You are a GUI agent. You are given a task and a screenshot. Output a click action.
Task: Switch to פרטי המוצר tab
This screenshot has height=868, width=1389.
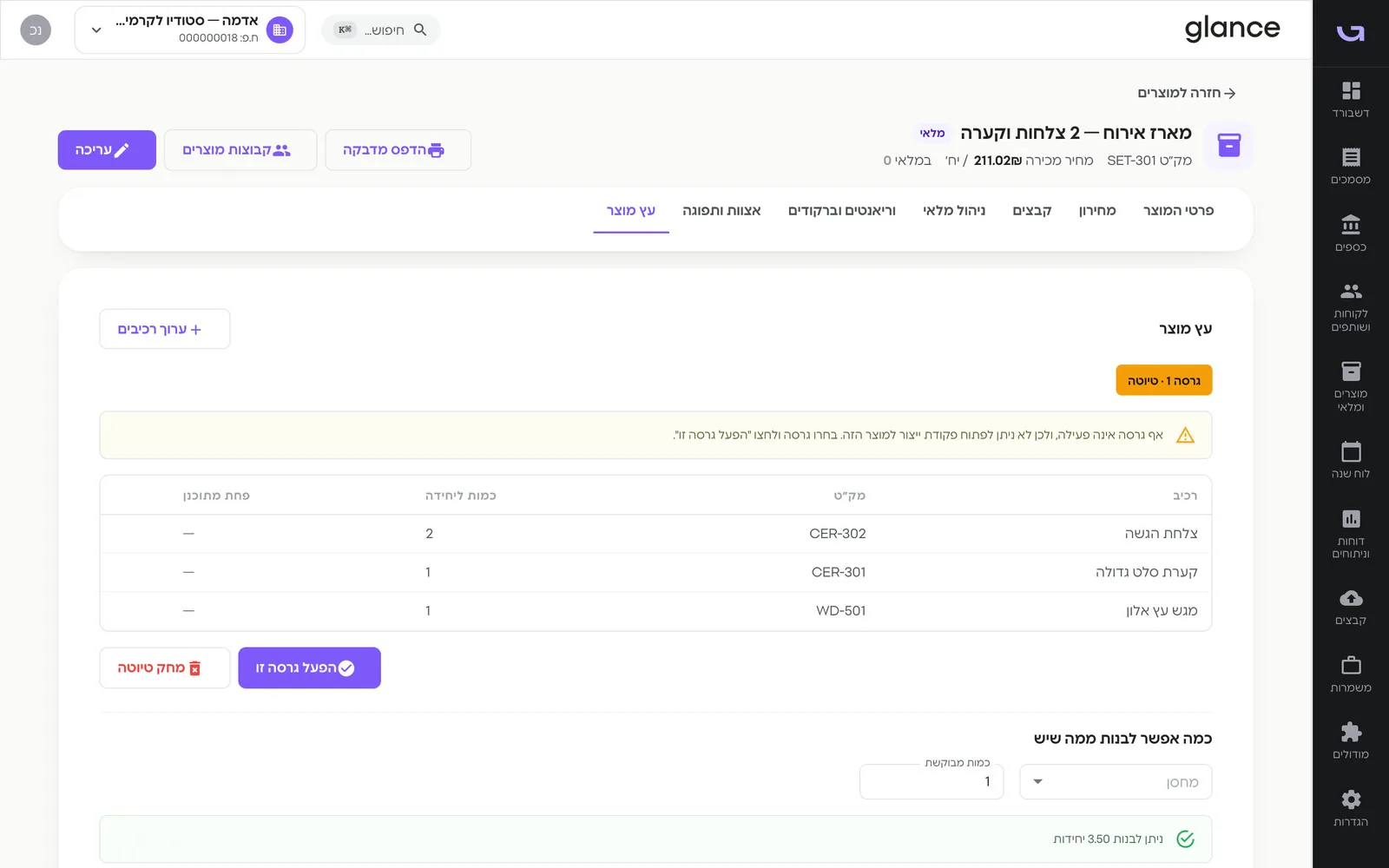pos(1178,211)
